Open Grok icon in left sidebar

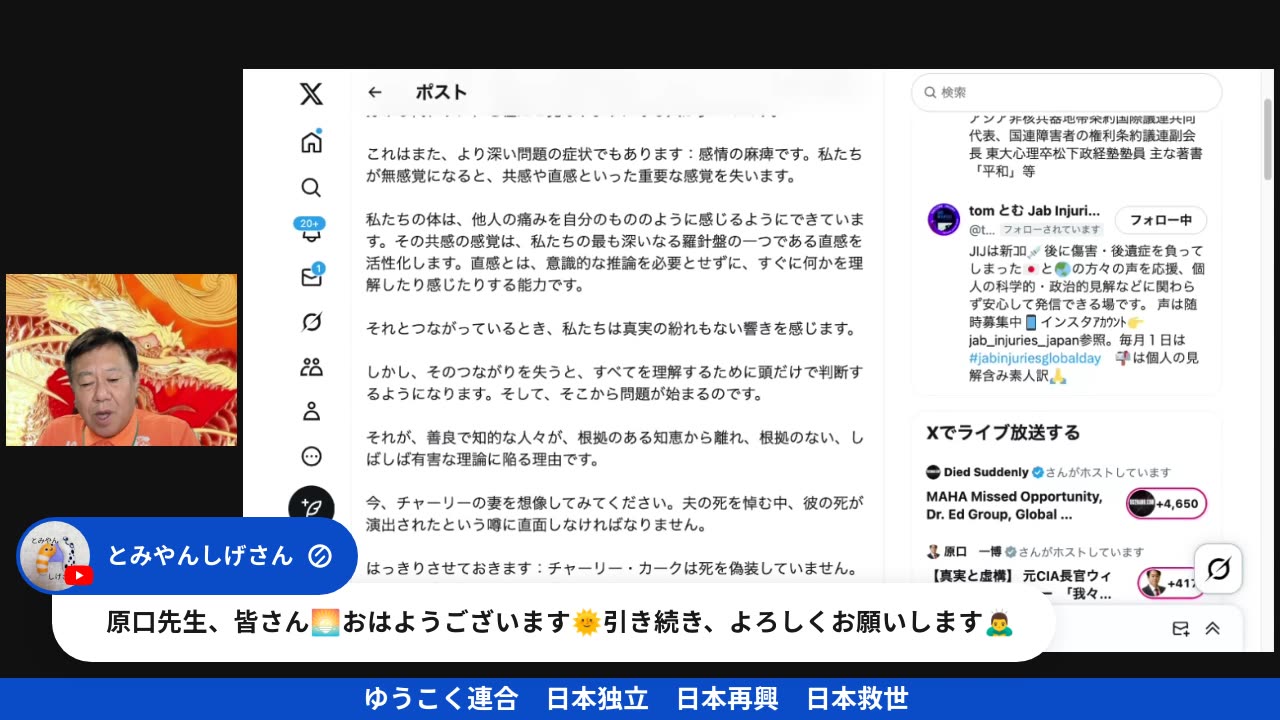(311, 322)
